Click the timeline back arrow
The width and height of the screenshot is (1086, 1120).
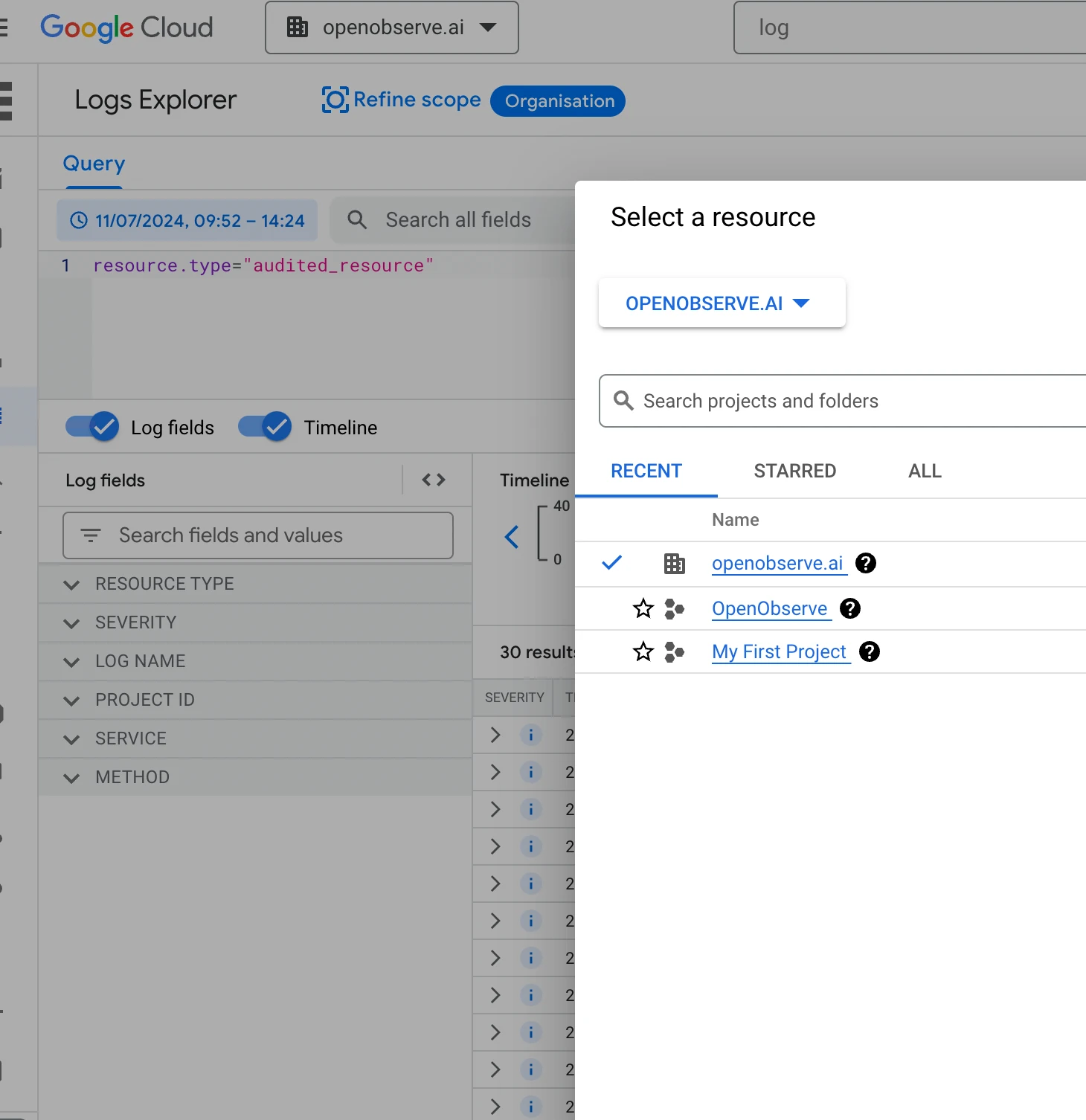pos(512,537)
